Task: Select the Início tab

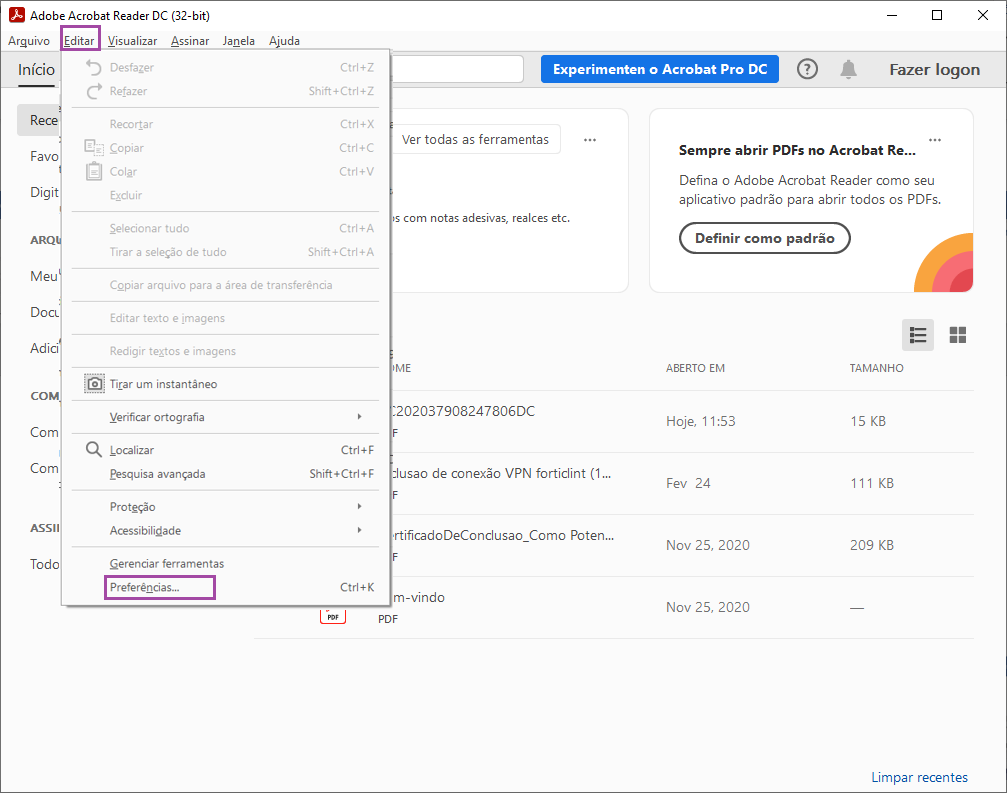Action: click(37, 69)
